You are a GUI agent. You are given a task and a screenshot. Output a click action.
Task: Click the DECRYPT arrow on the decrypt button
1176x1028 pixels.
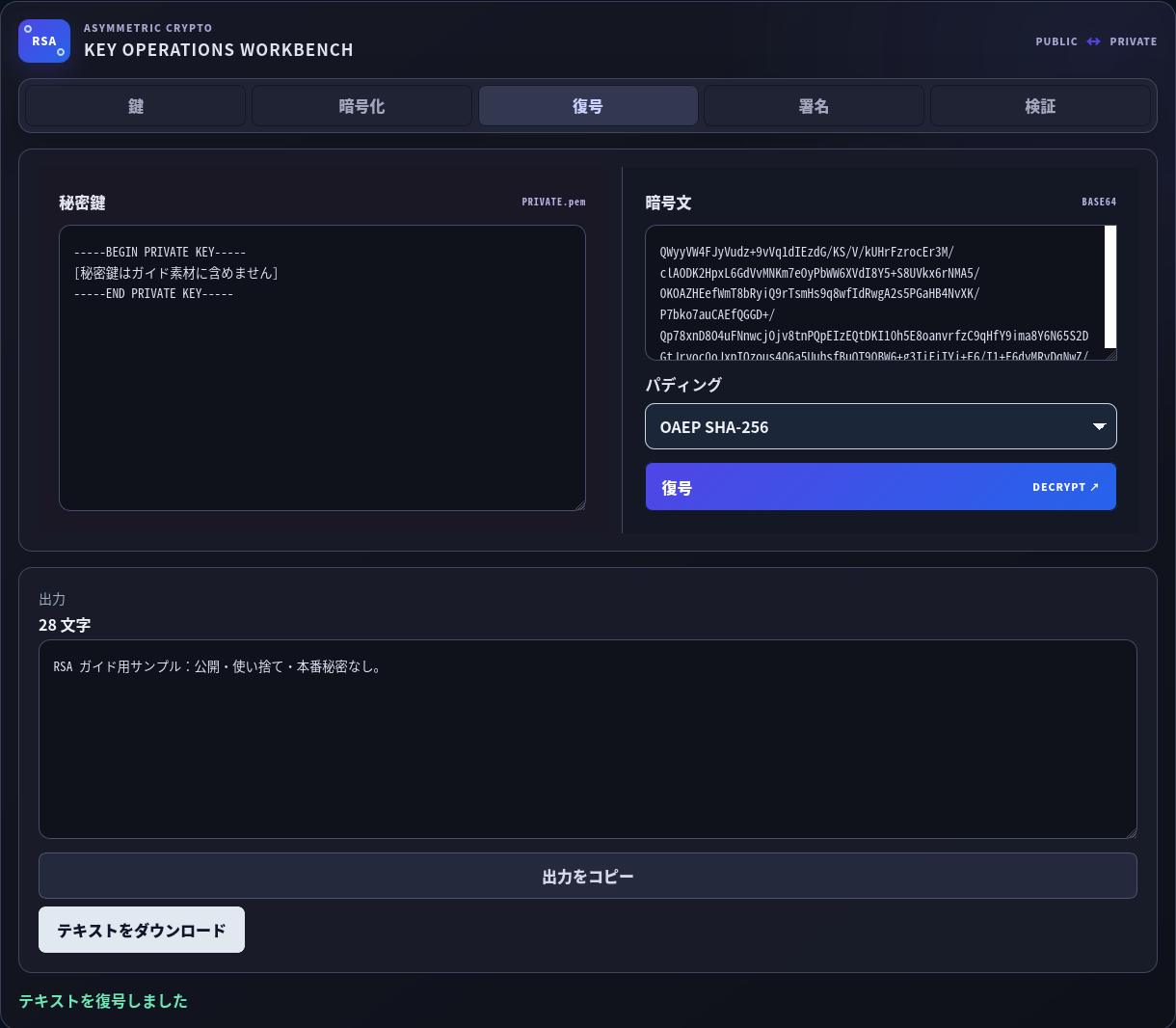1094,487
